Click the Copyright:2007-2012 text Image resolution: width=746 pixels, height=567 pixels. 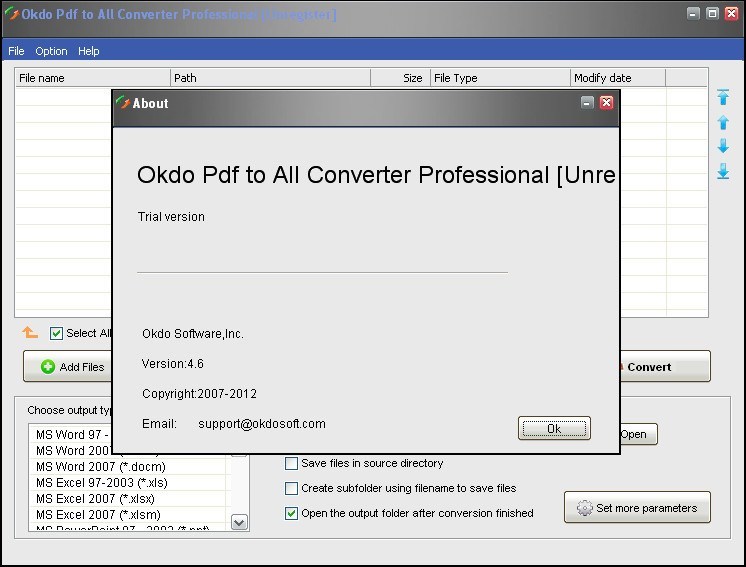[x=199, y=394]
